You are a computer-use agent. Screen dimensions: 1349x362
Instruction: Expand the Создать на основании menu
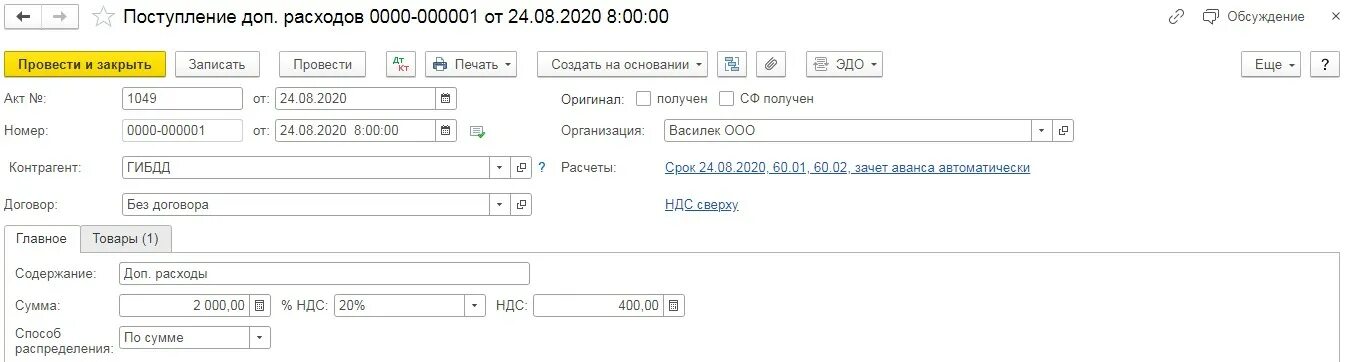[x=623, y=64]
